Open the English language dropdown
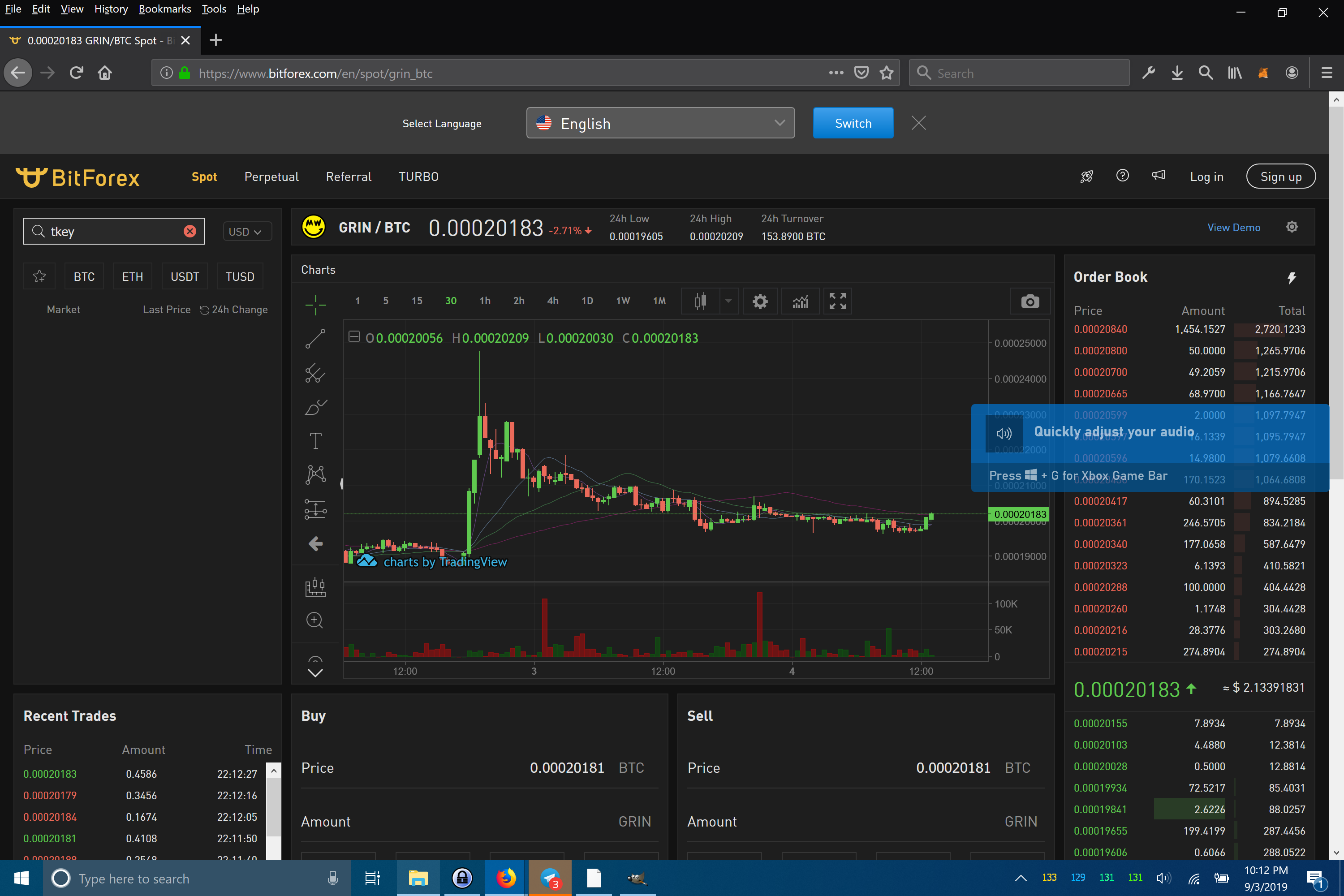 pos(660,123)
